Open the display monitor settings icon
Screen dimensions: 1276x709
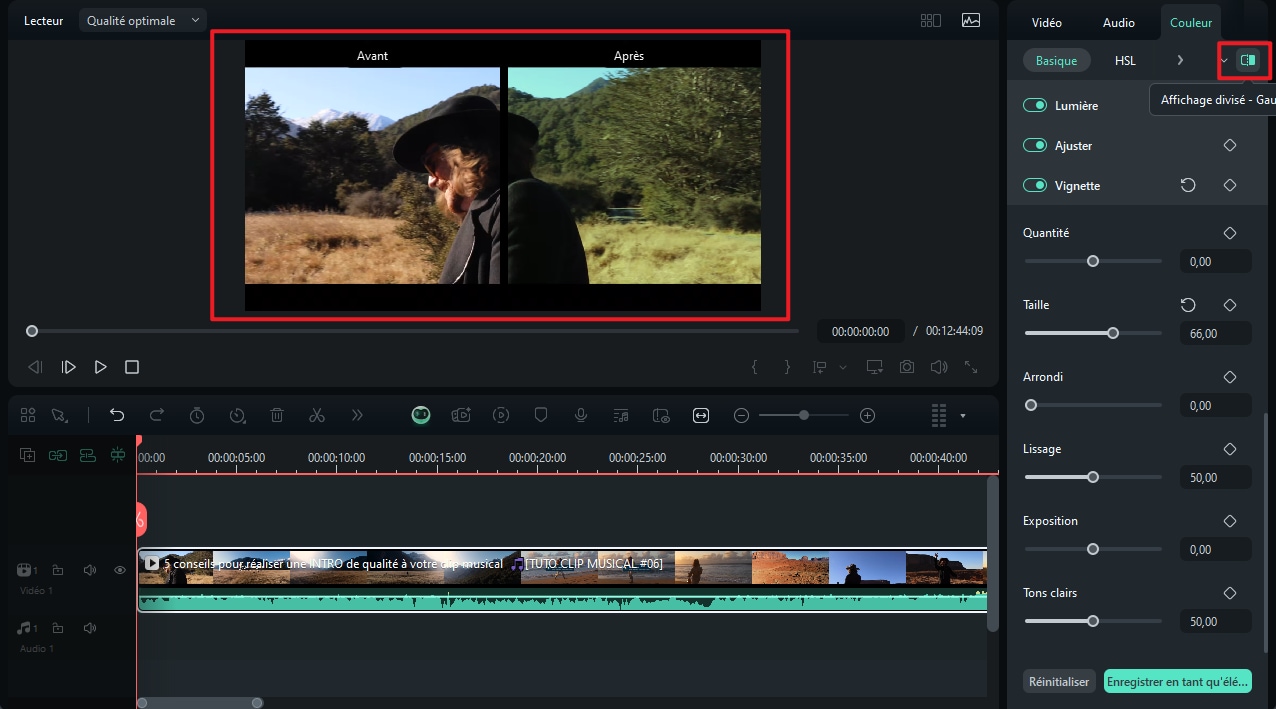pyautogui.click(x=874, y=367)
